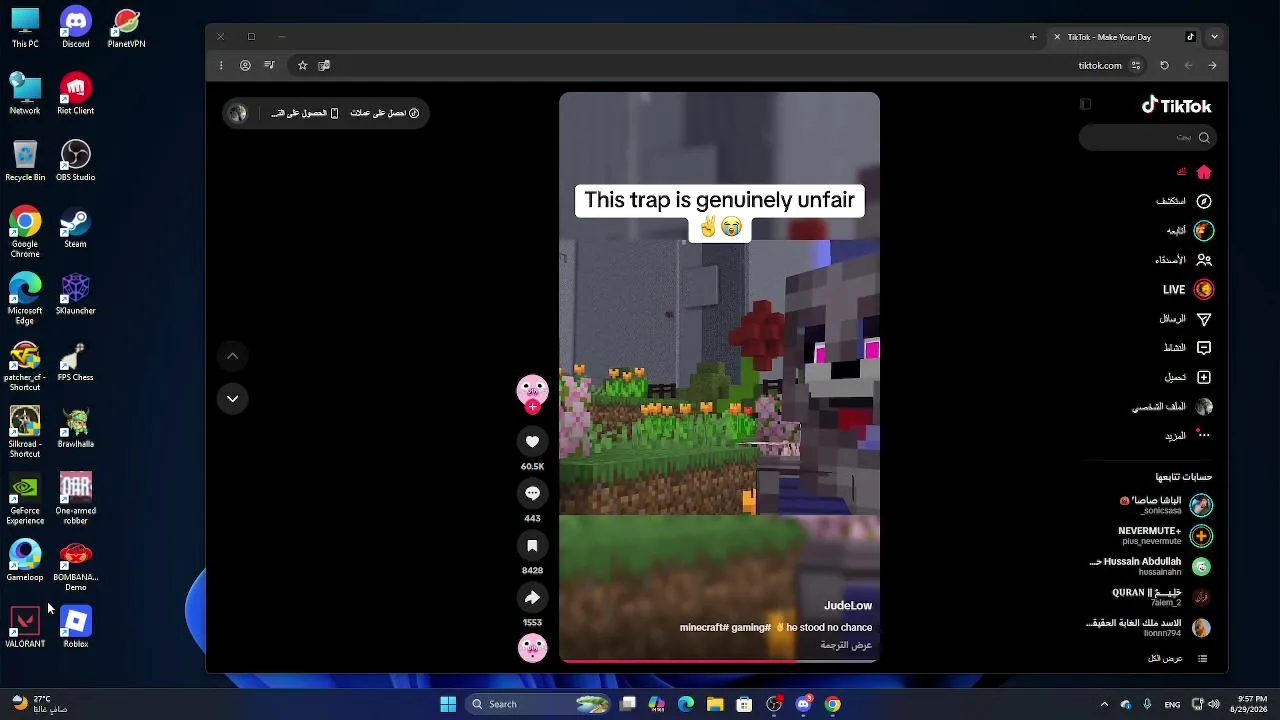Open the Activity inbox icon
Image resolution: width=1280 pixels, height=720 pixels.
click(1204, 348)
